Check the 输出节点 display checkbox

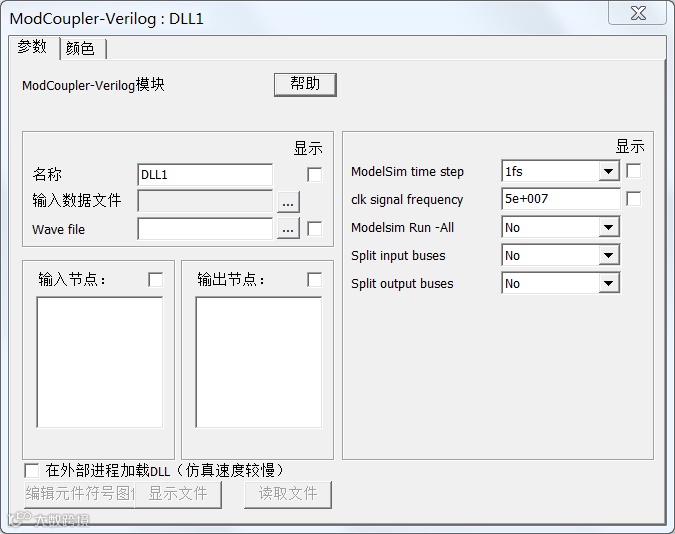315,279
